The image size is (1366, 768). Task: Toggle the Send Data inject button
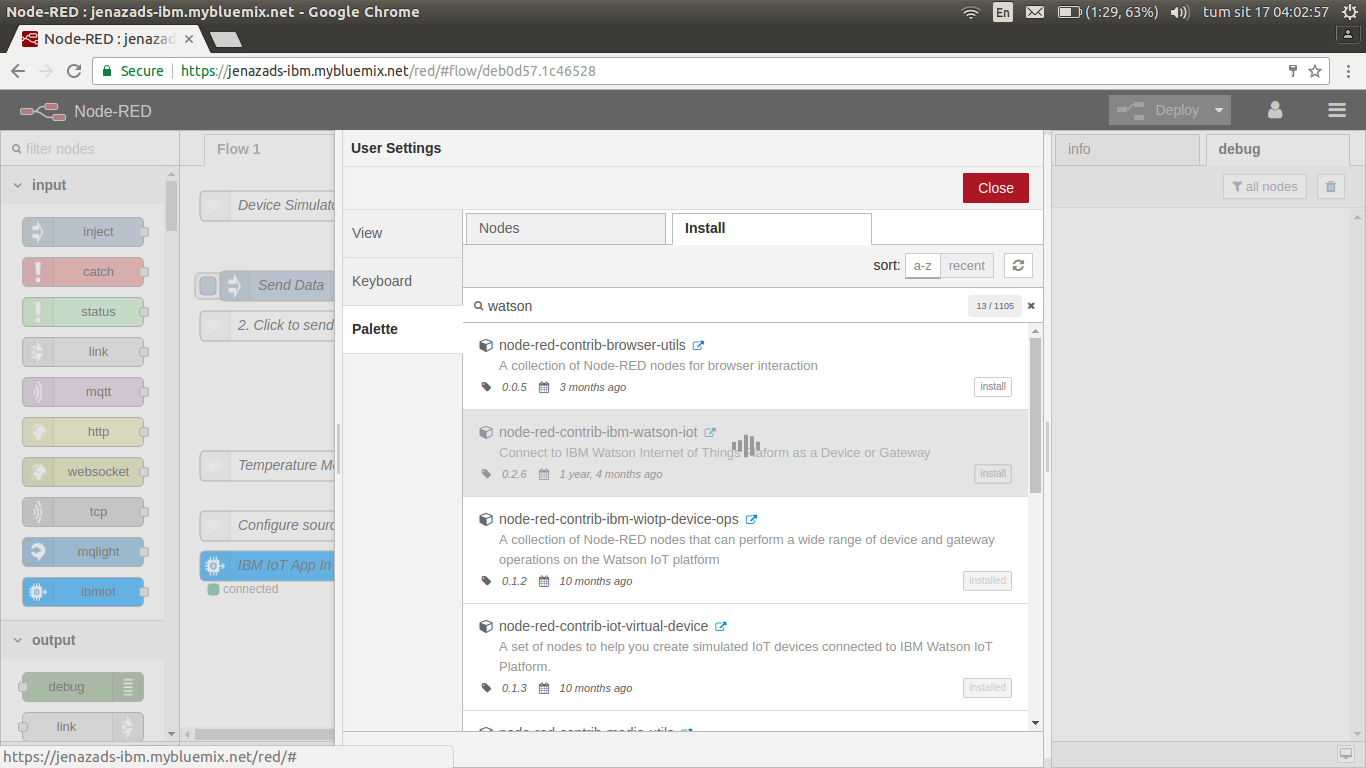coord(207,286)
